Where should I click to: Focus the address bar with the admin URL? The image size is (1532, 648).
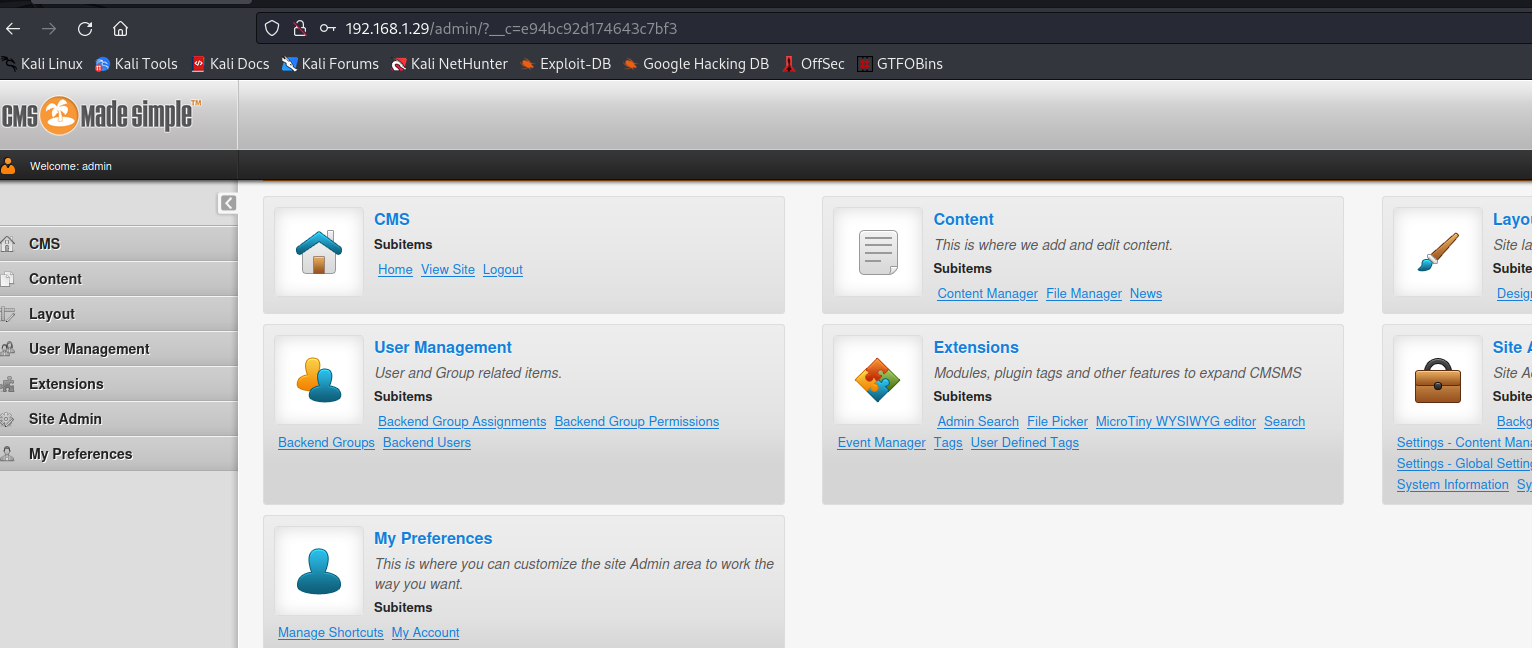click(x=893, y=29)
